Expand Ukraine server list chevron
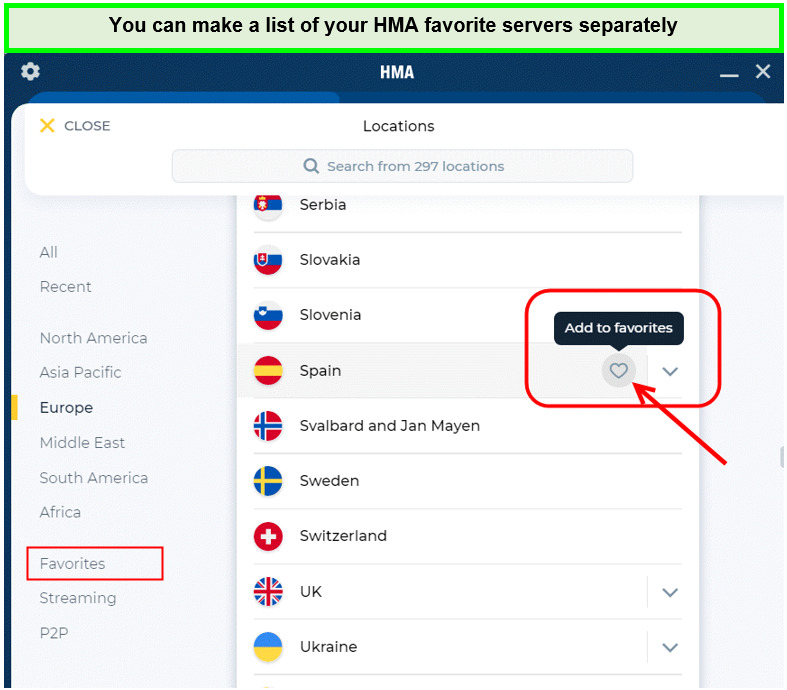787x690 pixels. 670,647
